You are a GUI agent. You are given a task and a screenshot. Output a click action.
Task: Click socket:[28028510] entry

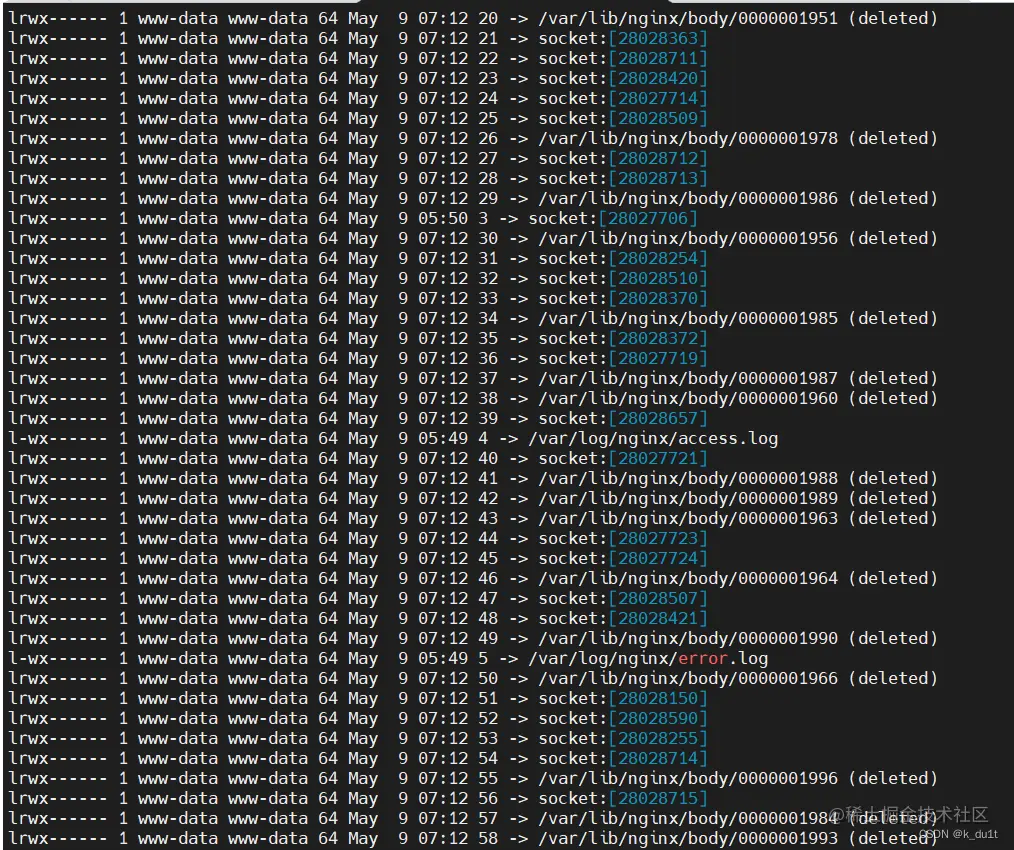tap(623, 279)
